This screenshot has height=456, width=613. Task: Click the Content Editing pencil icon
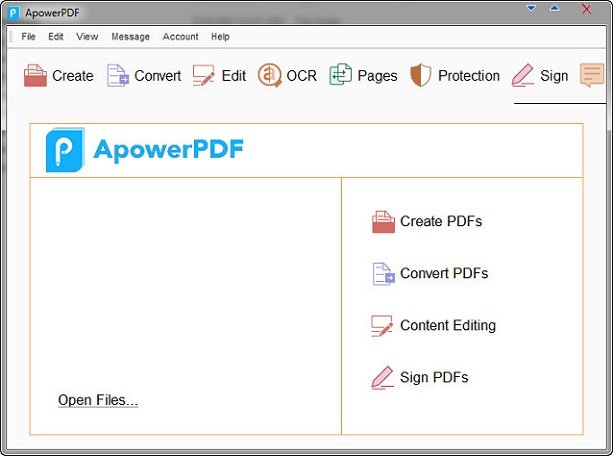click(382, 326)
